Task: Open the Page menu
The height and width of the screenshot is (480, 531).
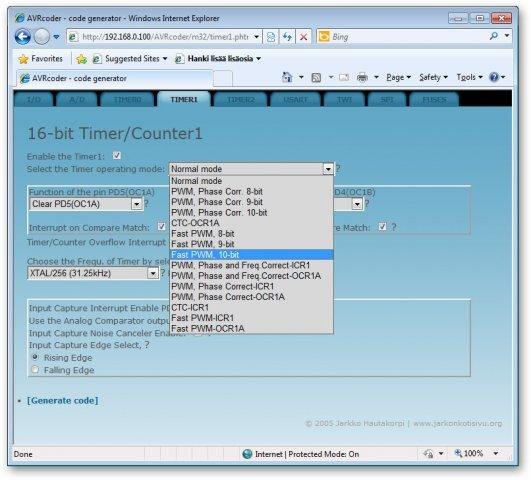Action: coord(398,78)
